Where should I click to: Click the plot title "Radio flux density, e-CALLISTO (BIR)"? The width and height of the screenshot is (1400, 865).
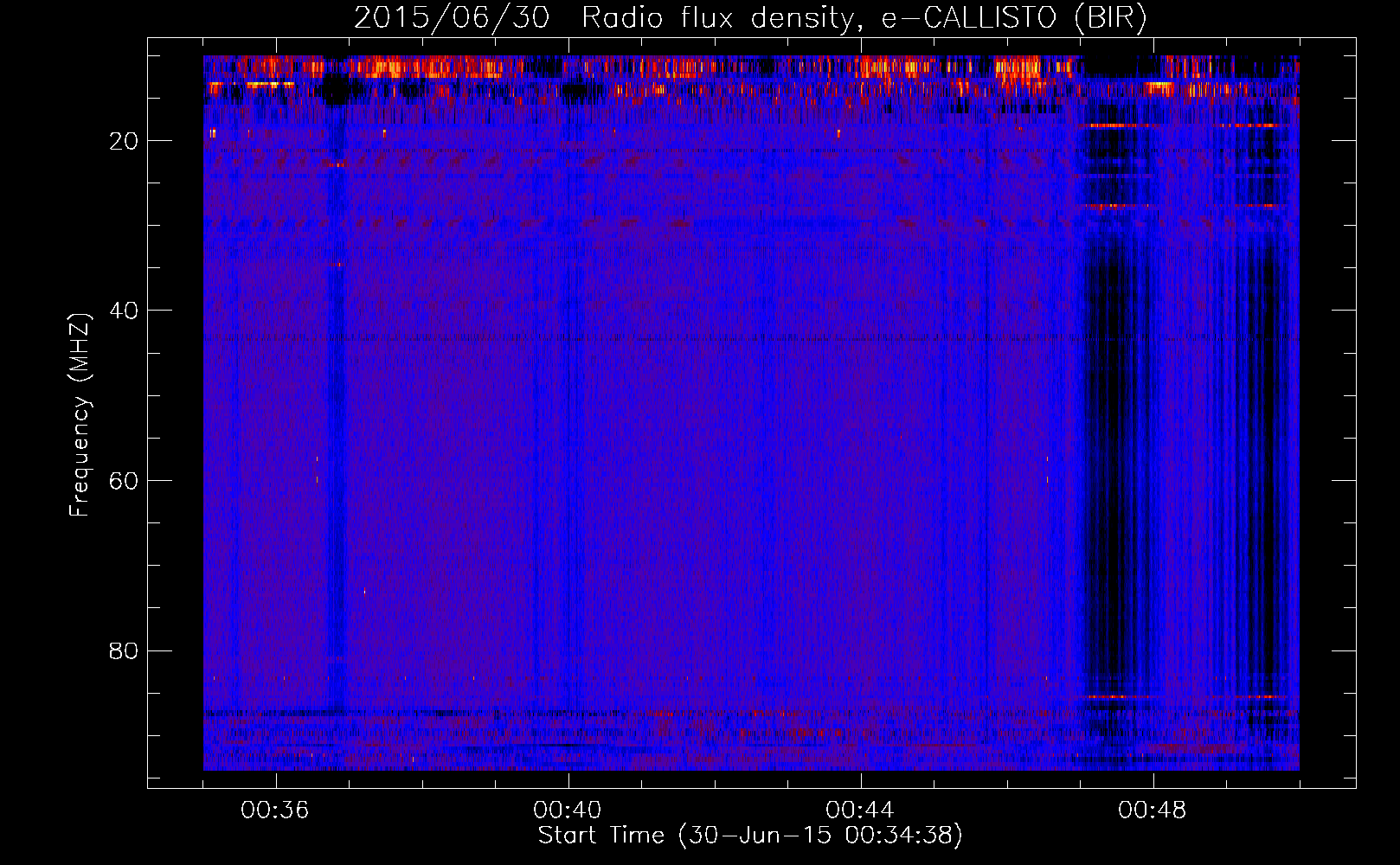pyautogui.click(x=864, y=19)
